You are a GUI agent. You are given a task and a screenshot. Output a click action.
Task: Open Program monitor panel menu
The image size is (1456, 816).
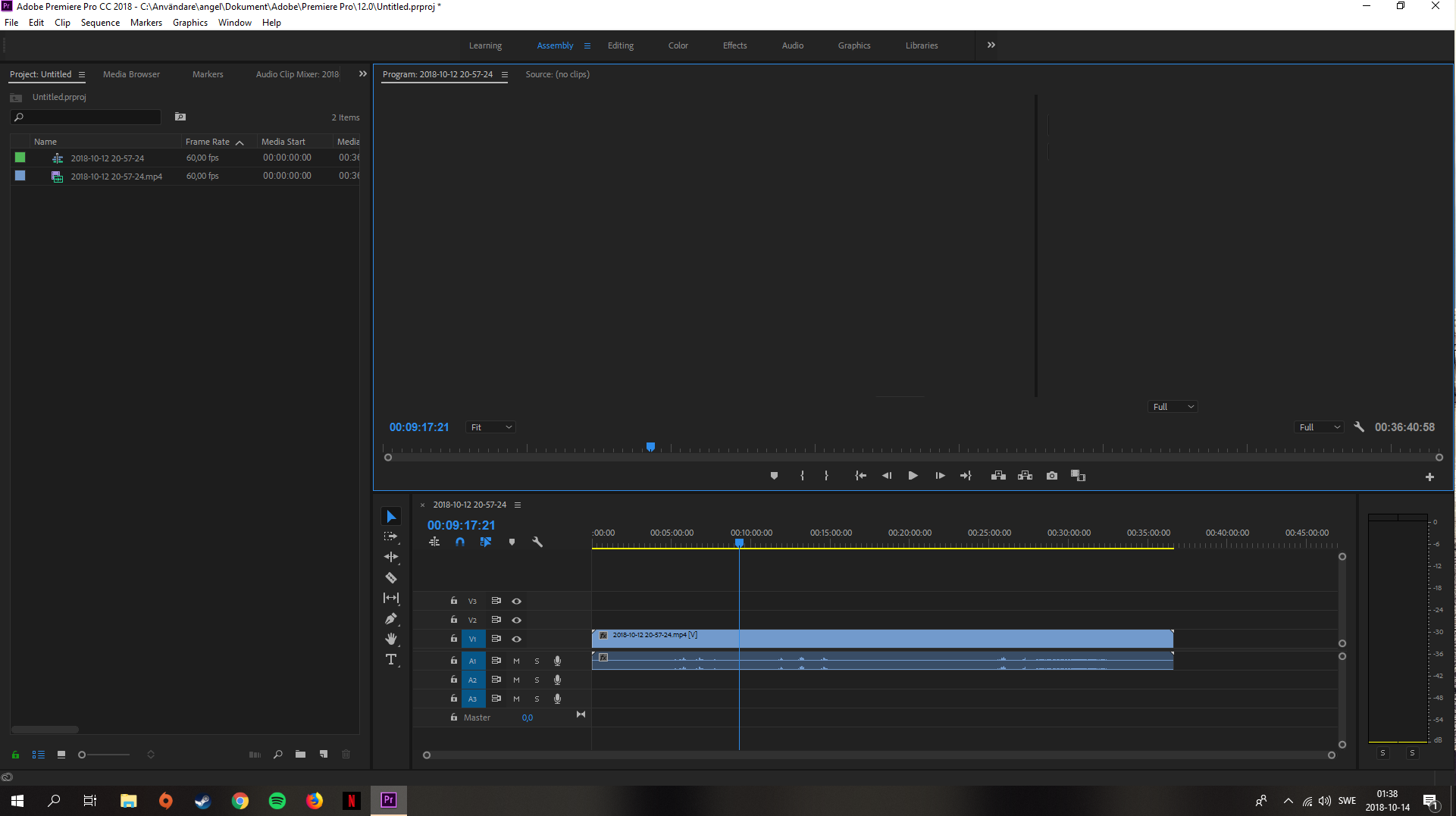[505, 74]
